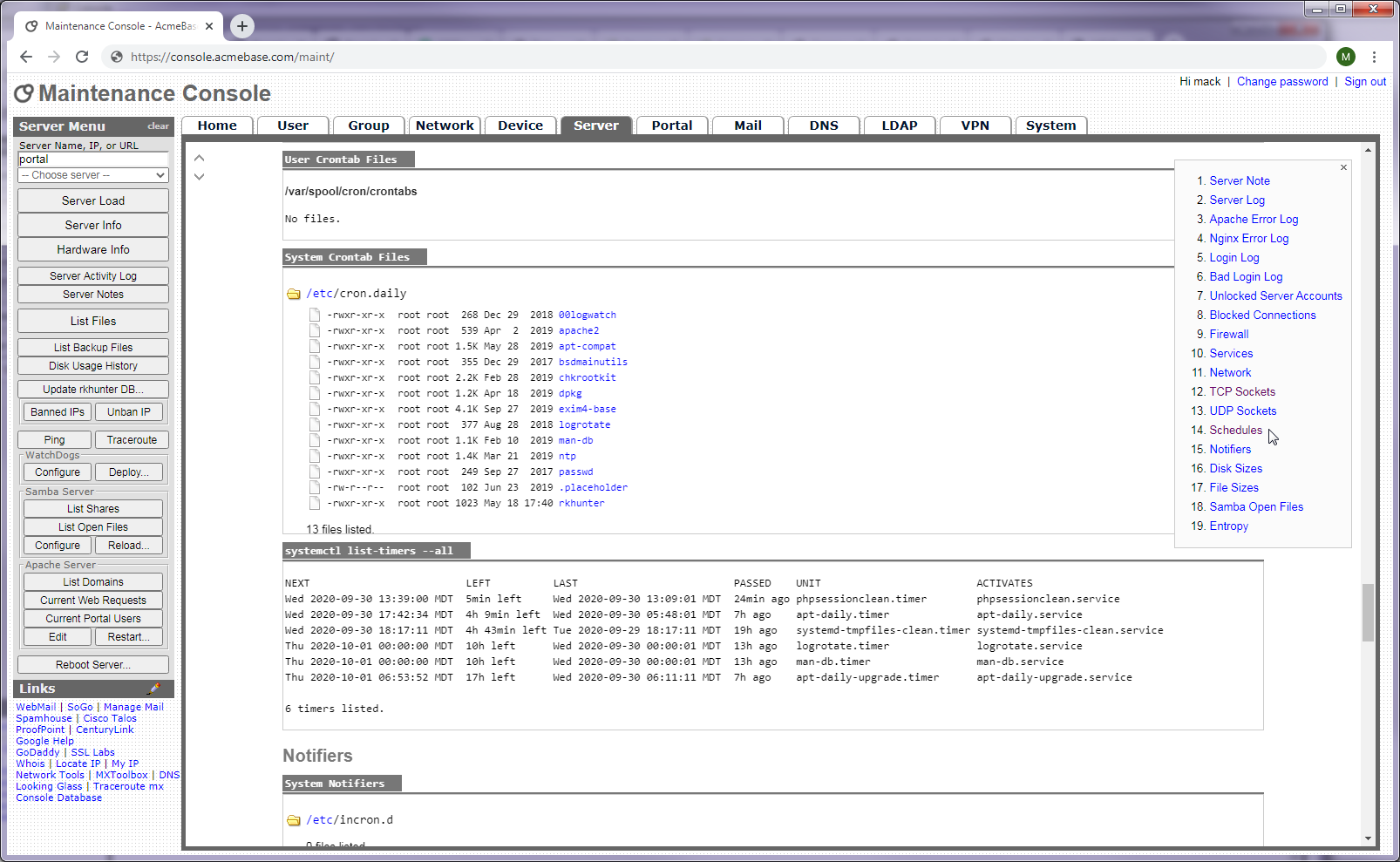The width and height of the screenshot is (1400, 862).
Task: Click Apache Restart button
Action: pos(129,637)
